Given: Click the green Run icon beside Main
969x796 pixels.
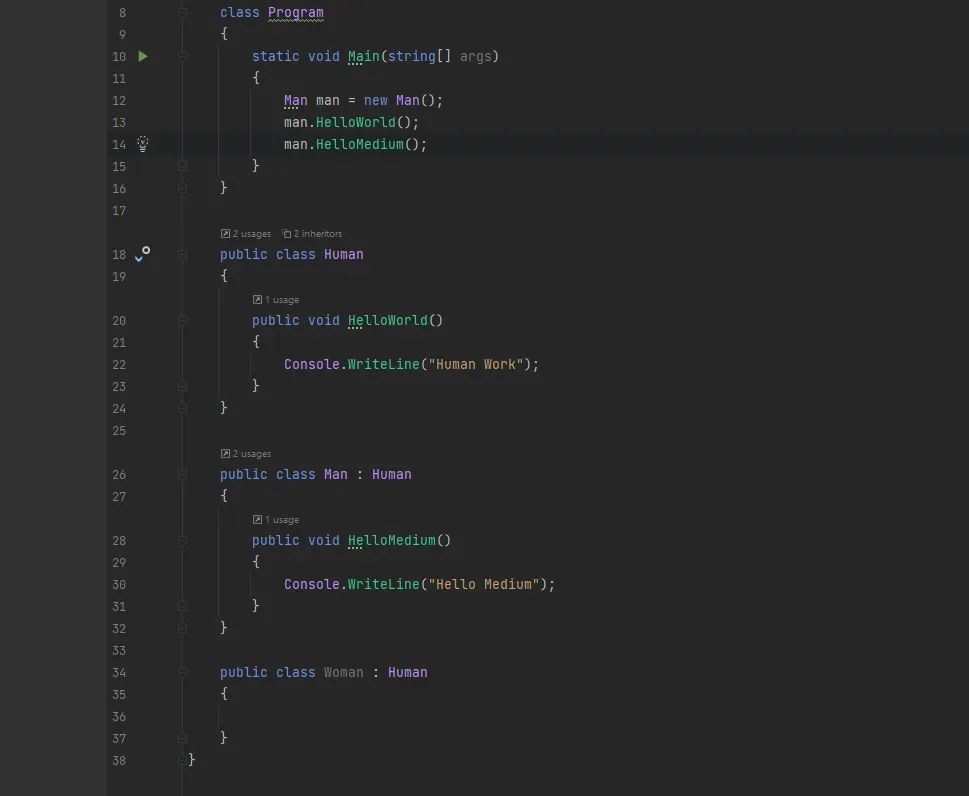Looking at the screenshot, I should pos(143,56).
